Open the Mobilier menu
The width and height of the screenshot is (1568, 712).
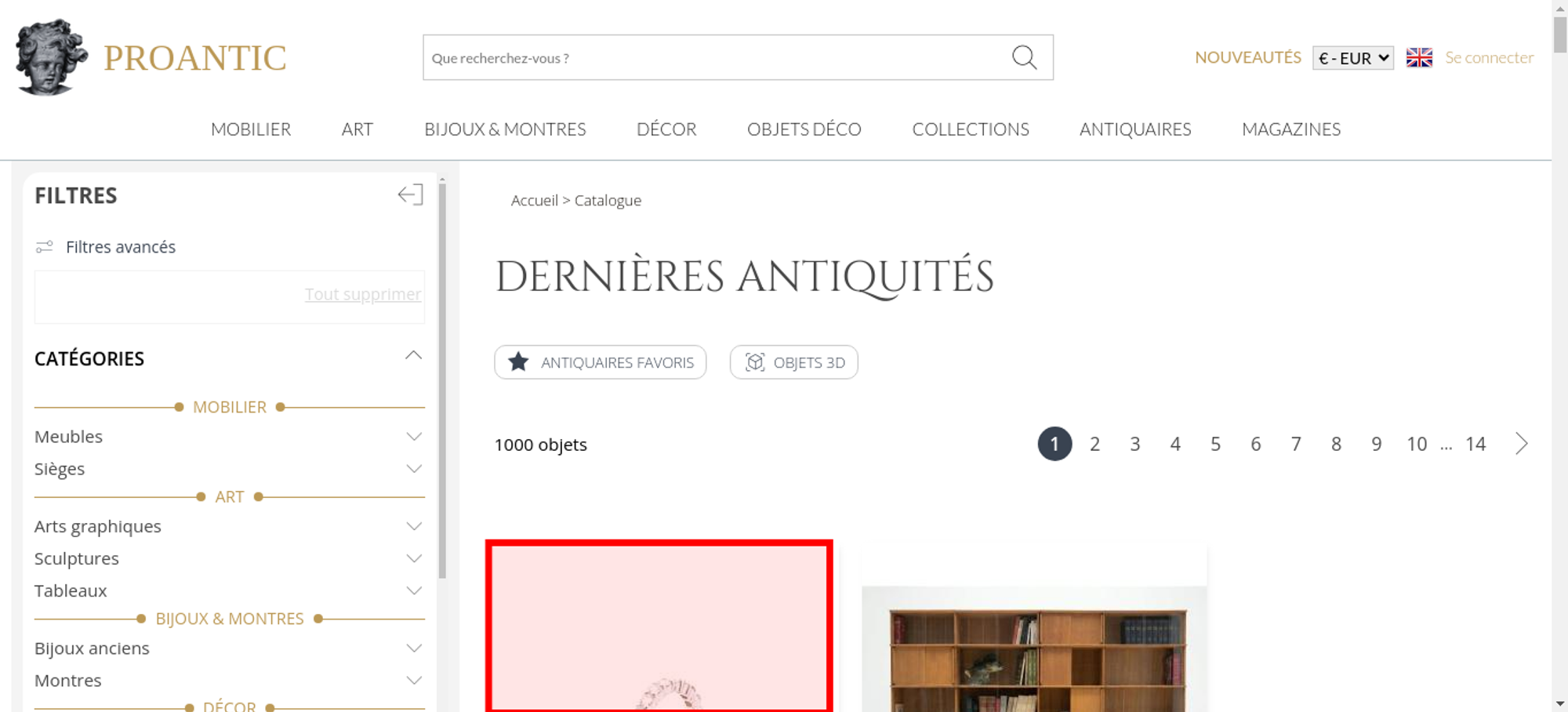point(251,129)
